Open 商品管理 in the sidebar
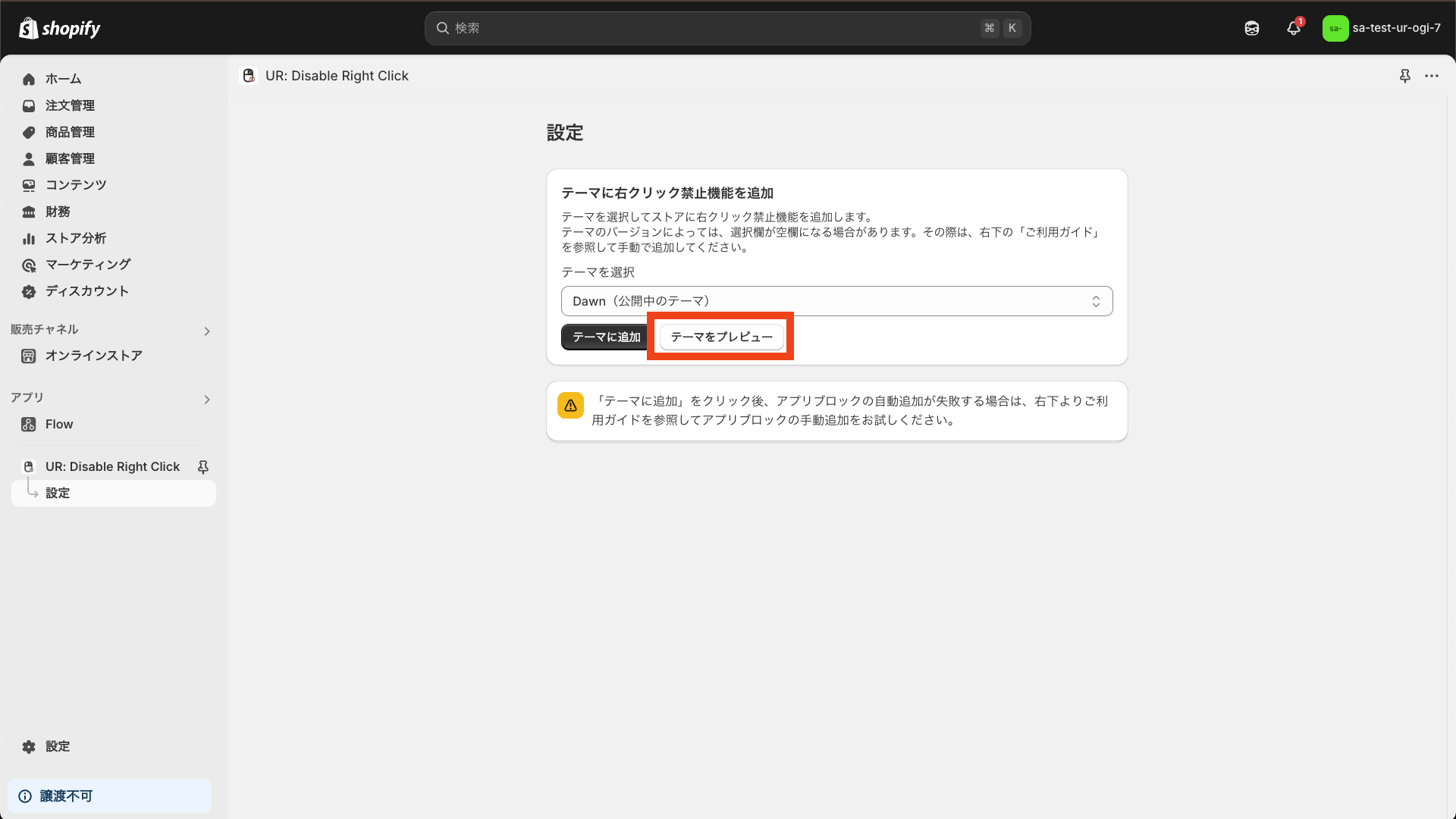1456x819 pixels. click(70, 132)
